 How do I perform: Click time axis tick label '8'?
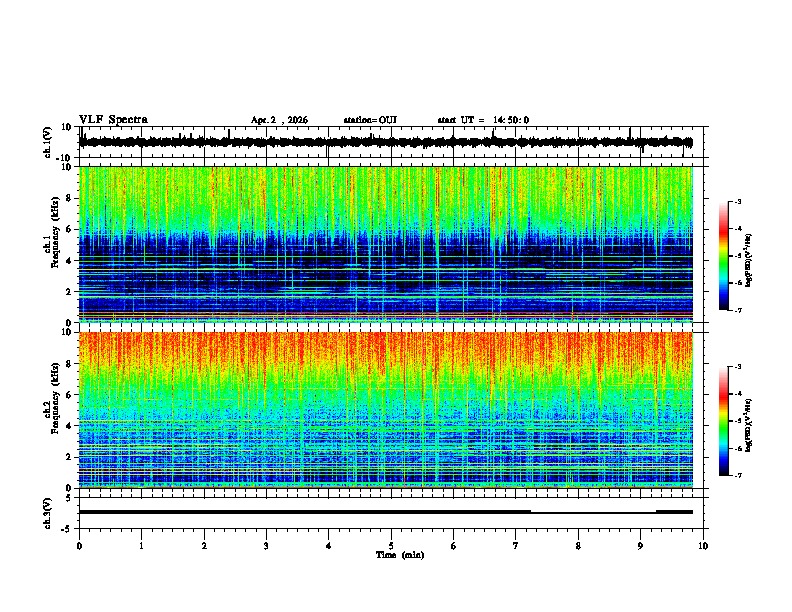tap(578, 546)
